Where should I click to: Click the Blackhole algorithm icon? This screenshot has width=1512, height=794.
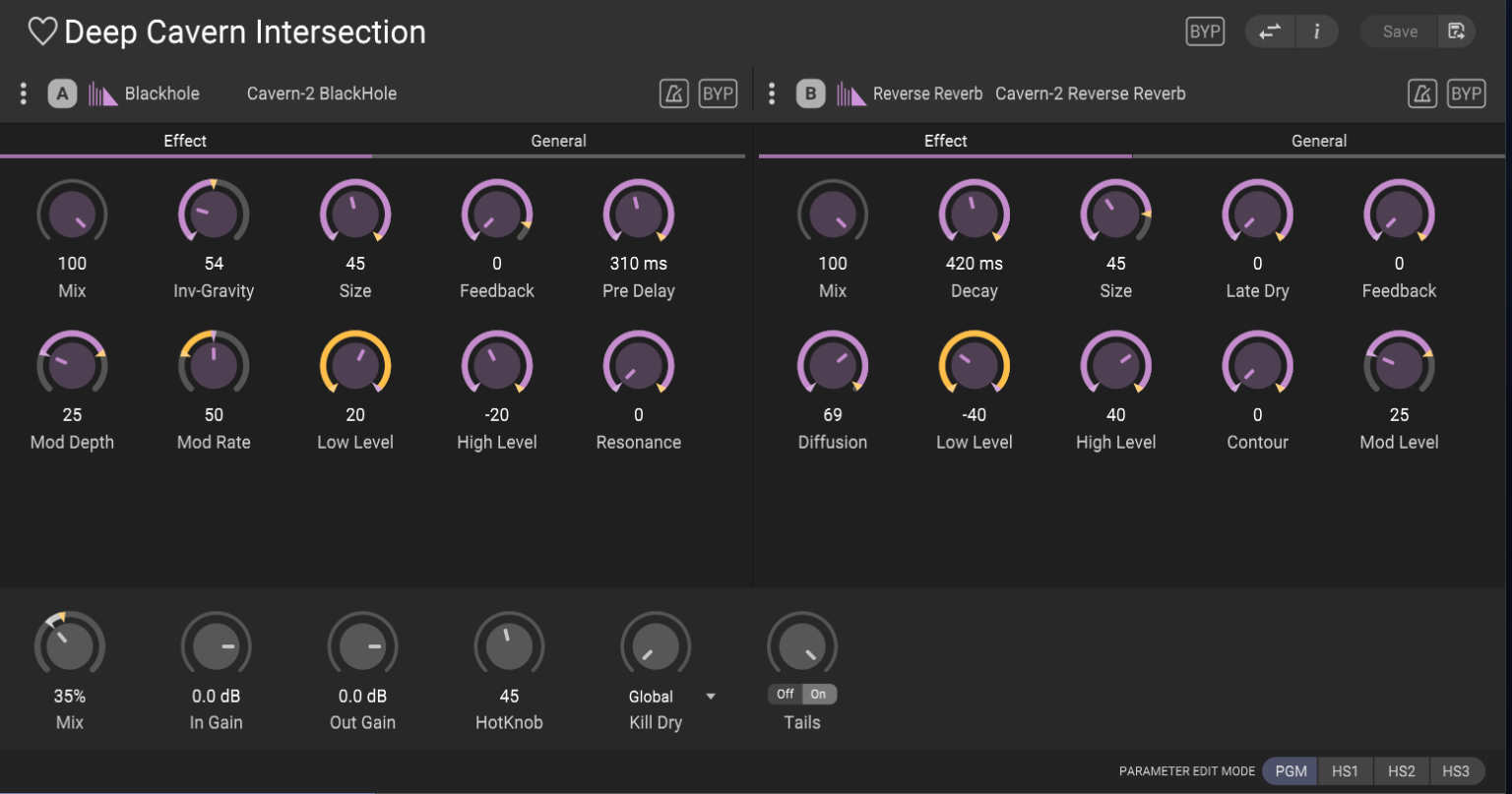103,93
